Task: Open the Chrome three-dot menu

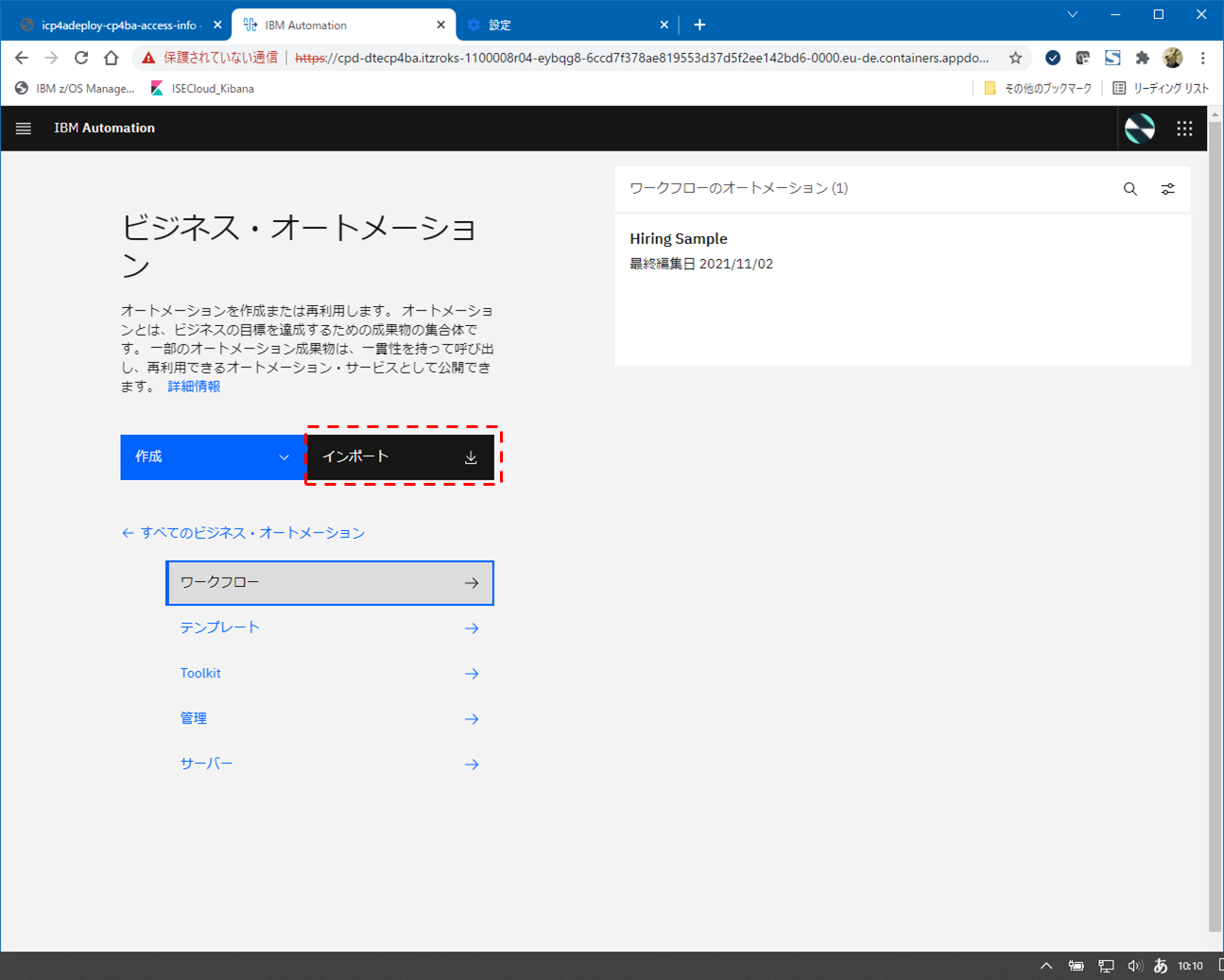Action: [x=1202, y=58]
